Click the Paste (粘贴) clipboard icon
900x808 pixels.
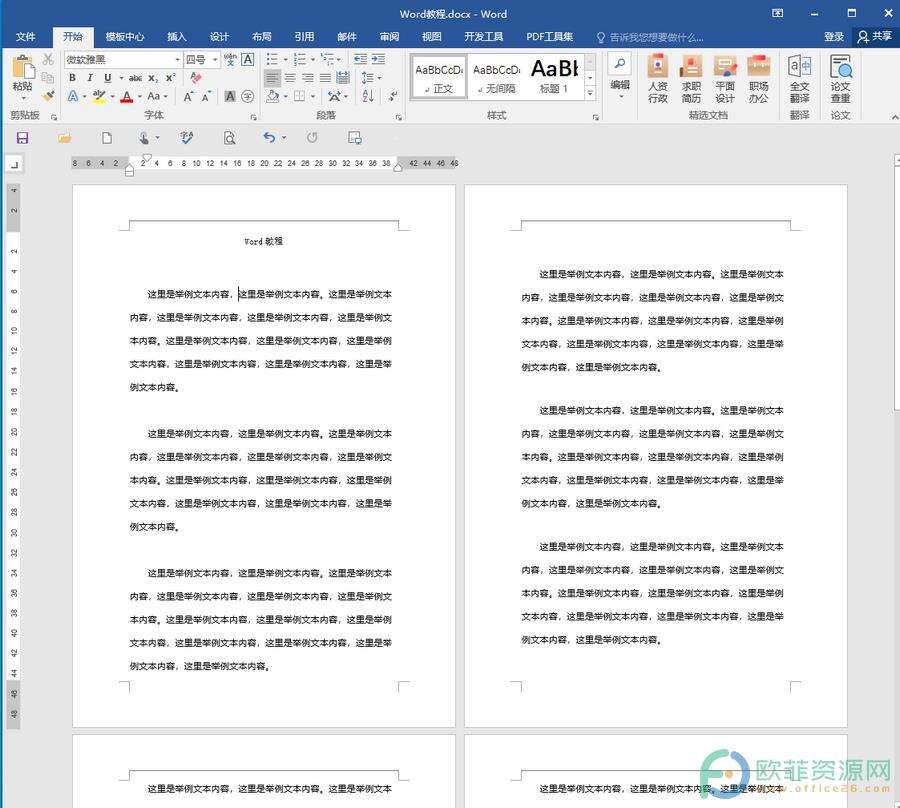tap(22, 68)
